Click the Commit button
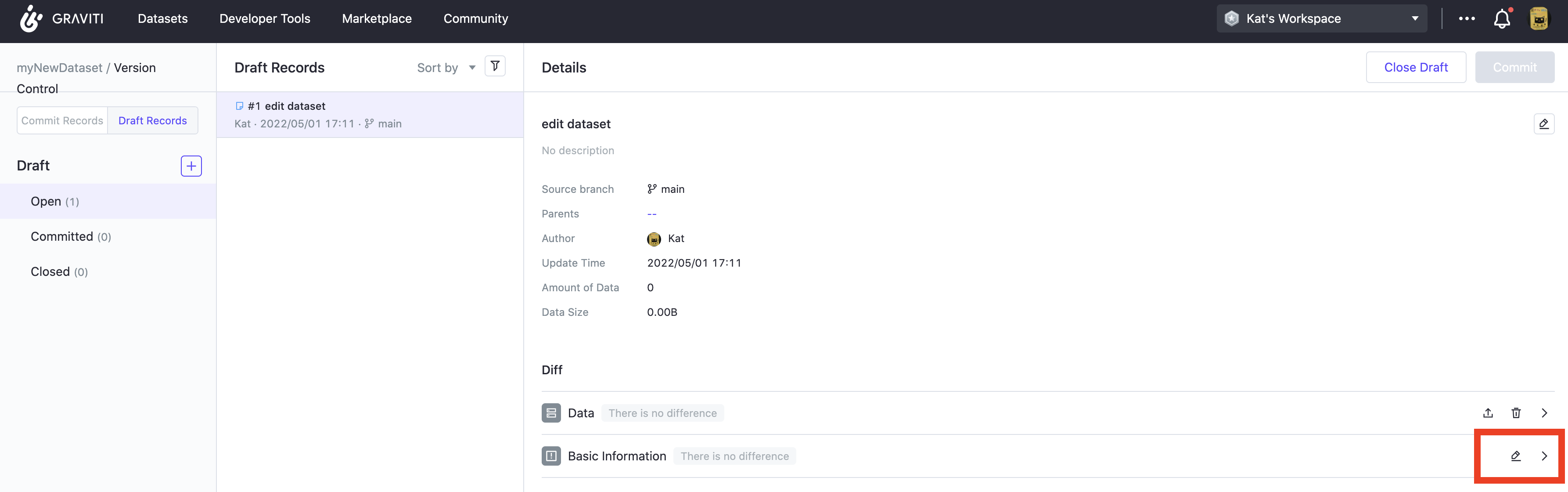 coord(1514,68)
